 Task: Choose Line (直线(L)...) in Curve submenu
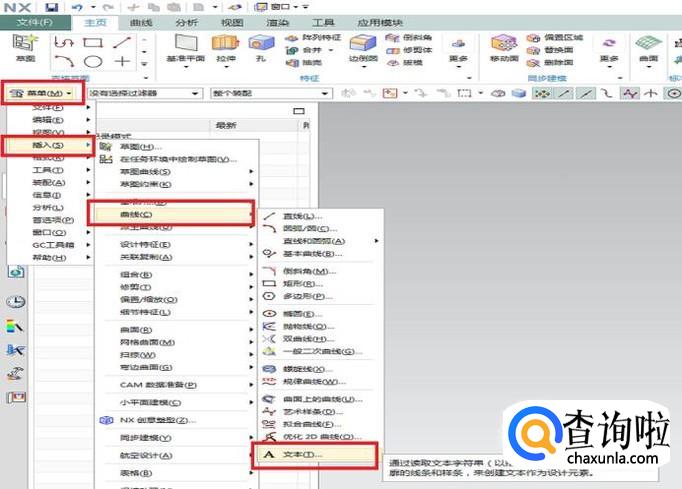(x=321, y=216)
